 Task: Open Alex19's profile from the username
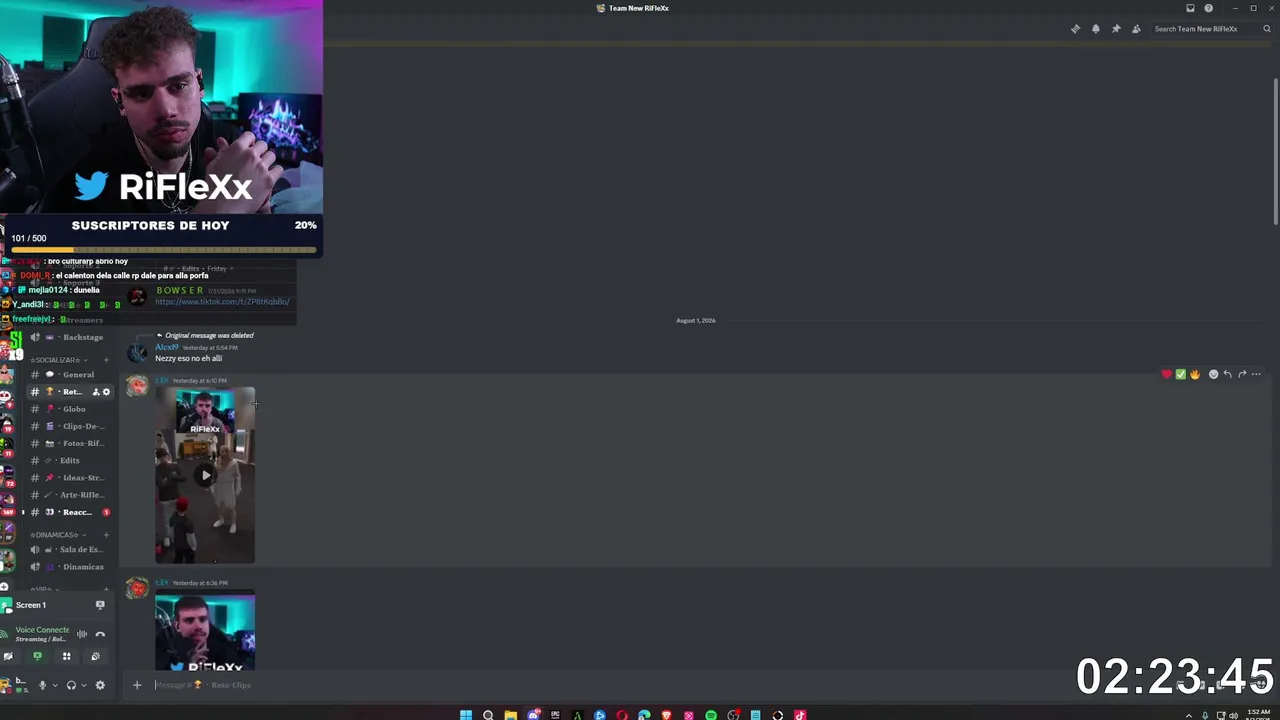(x=167, y=347)
